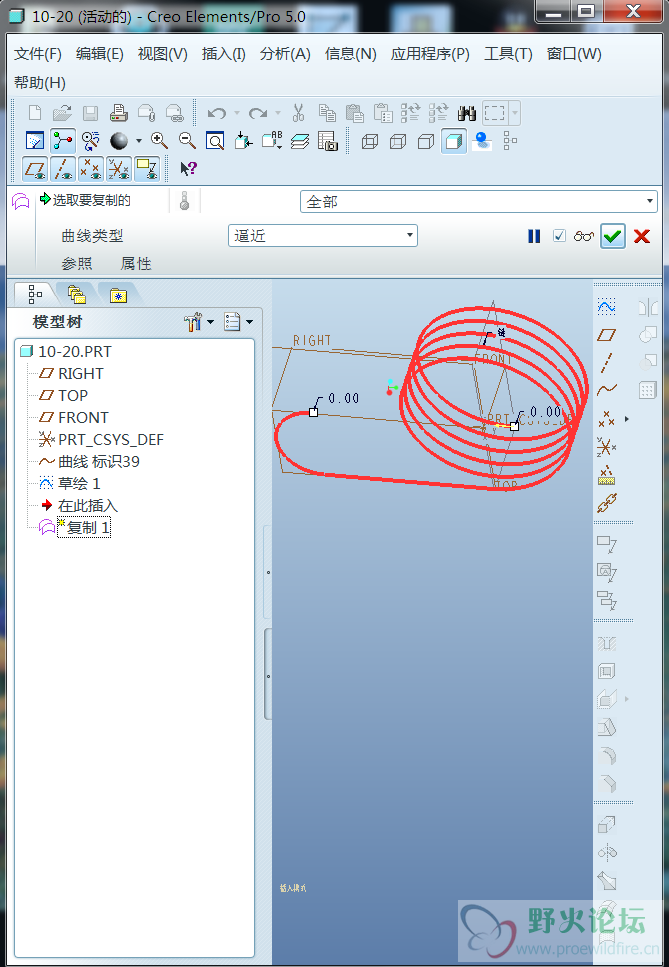Cancel the feature with red X
This screenshot has width=669, height=967.
(x=642, y=236)
